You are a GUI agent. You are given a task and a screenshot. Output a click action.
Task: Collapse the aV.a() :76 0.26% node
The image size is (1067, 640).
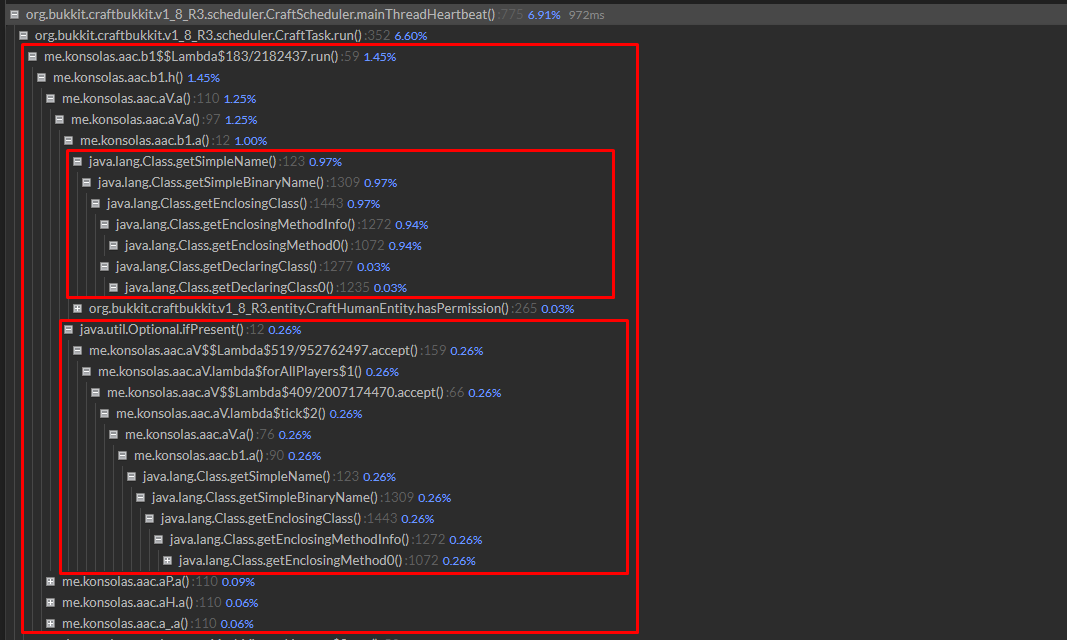[114, 435]
